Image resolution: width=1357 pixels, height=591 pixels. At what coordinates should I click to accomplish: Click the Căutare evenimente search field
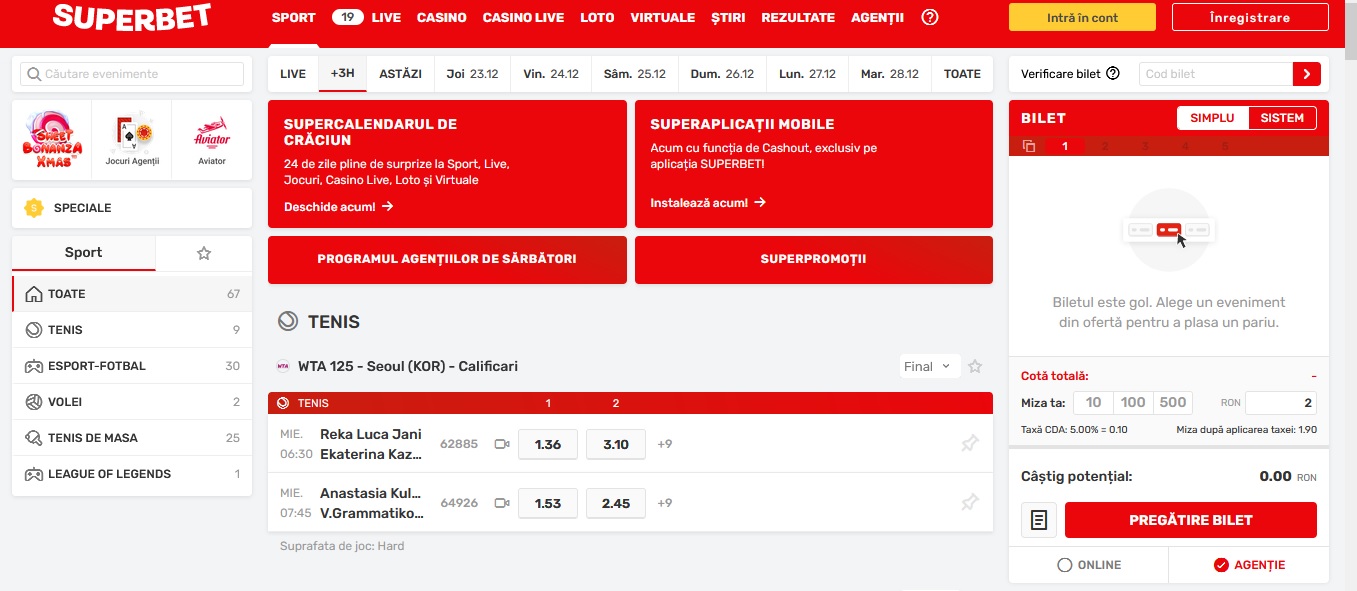(x=132, y=74)
